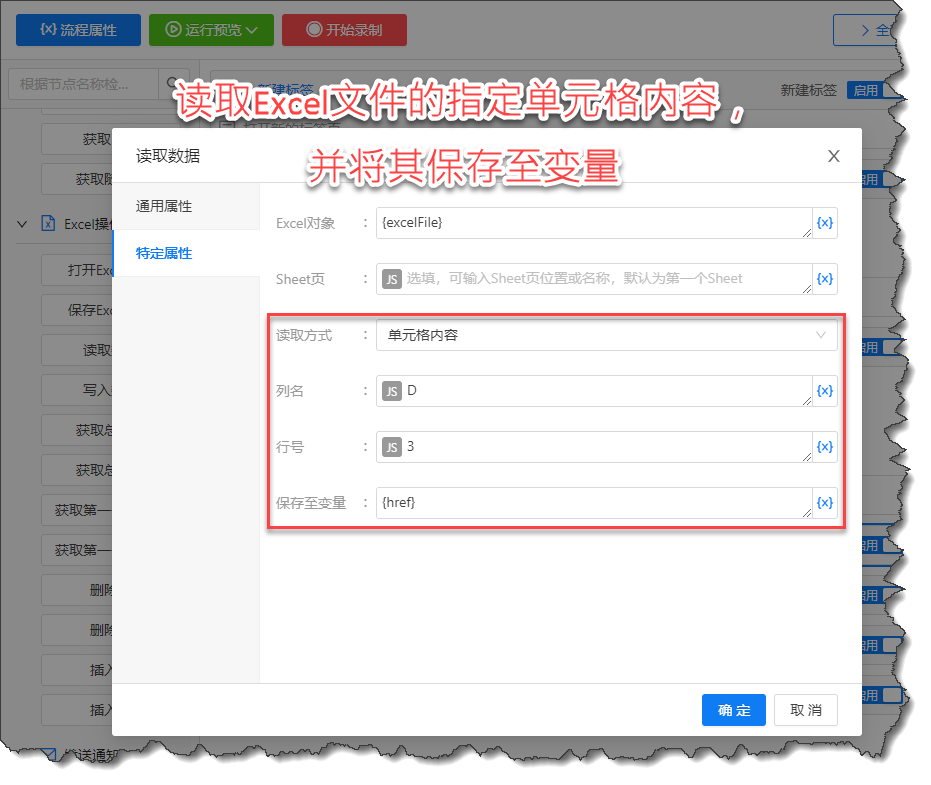This screenshot has height=785, width=931.
Task: Collapse the Excel操作 group in the sidebar
Action: 22,224
